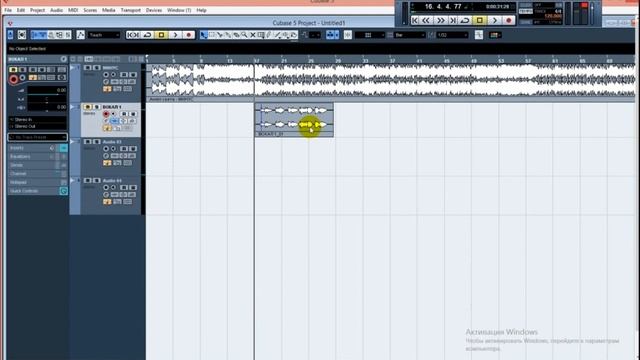Open the color selector toolbar icon
The image size is (640, 360).
coord(495,35)
